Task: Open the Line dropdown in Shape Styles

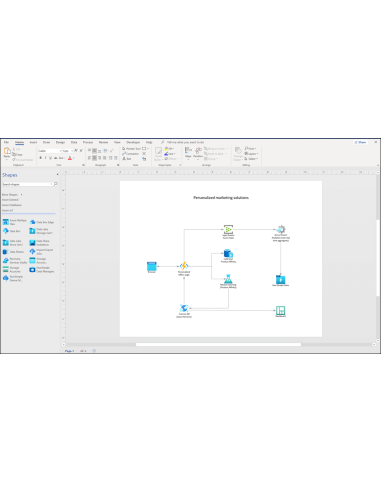Action: pyautogui.click(x=170, y=154)
